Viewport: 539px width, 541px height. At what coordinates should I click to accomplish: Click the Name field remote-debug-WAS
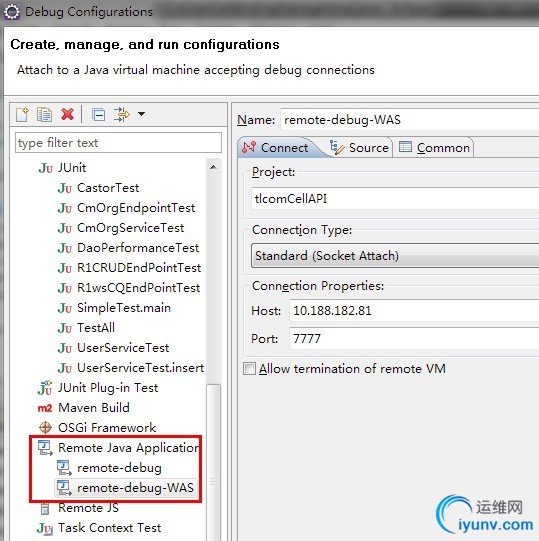[x=410, y=120]
